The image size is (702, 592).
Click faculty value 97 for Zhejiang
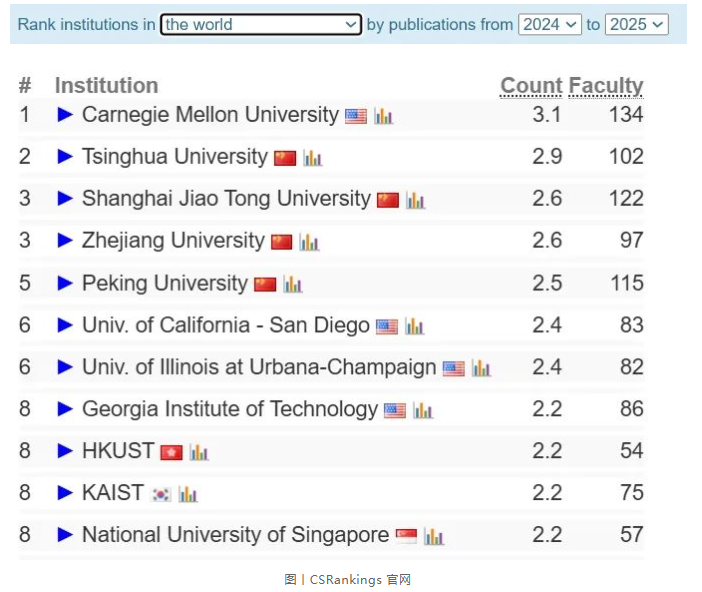632,240
